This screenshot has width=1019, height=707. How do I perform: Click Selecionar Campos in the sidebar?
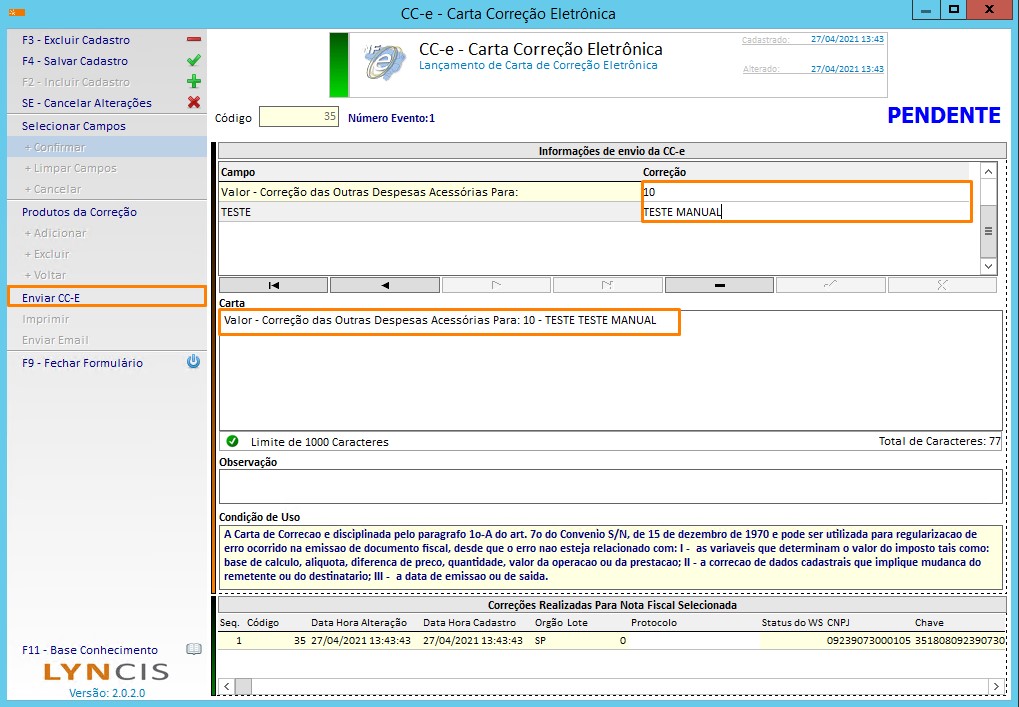(x=74, y=126)
